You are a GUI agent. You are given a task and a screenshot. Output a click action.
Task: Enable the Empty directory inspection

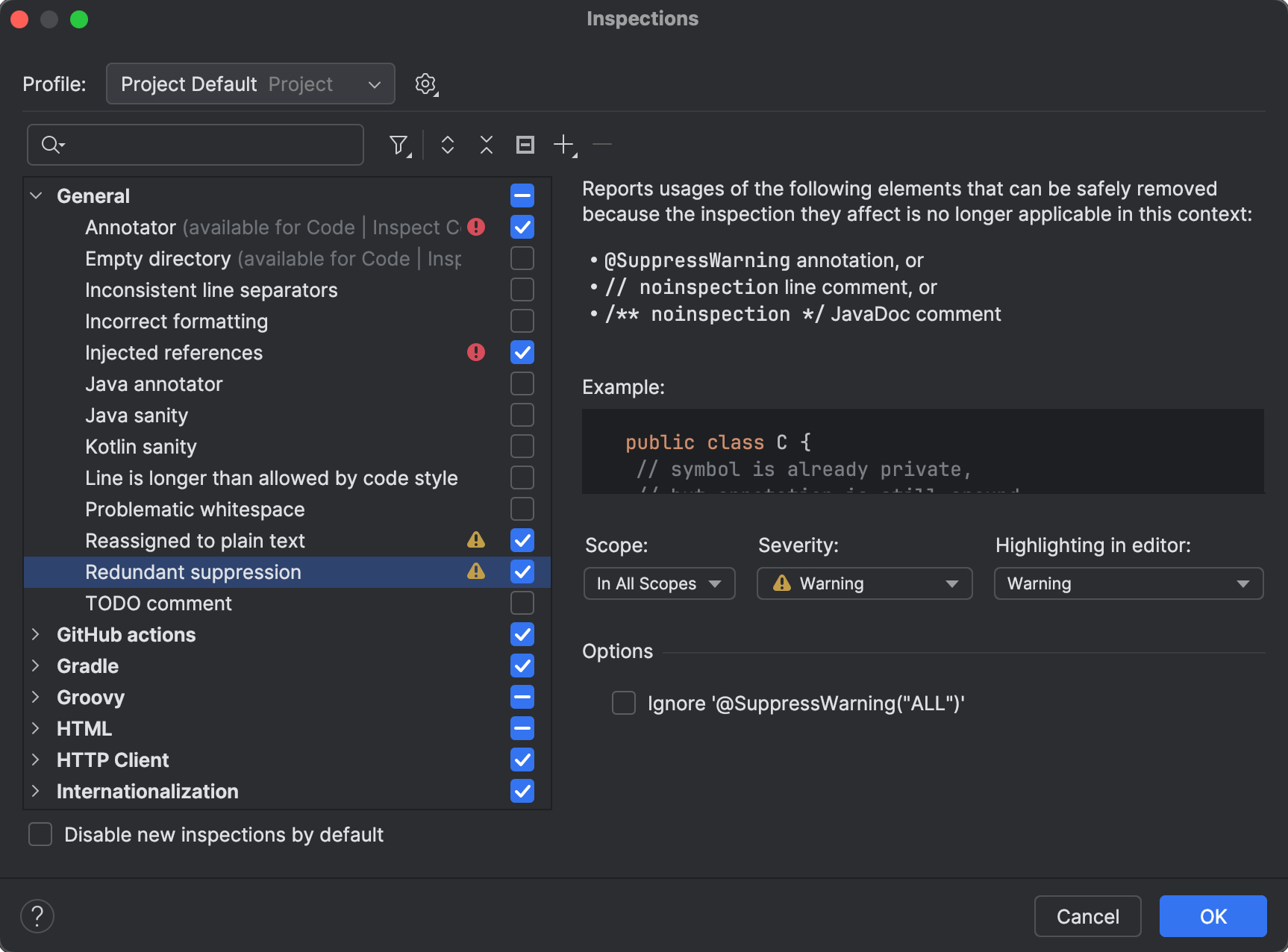pos(522,258)
